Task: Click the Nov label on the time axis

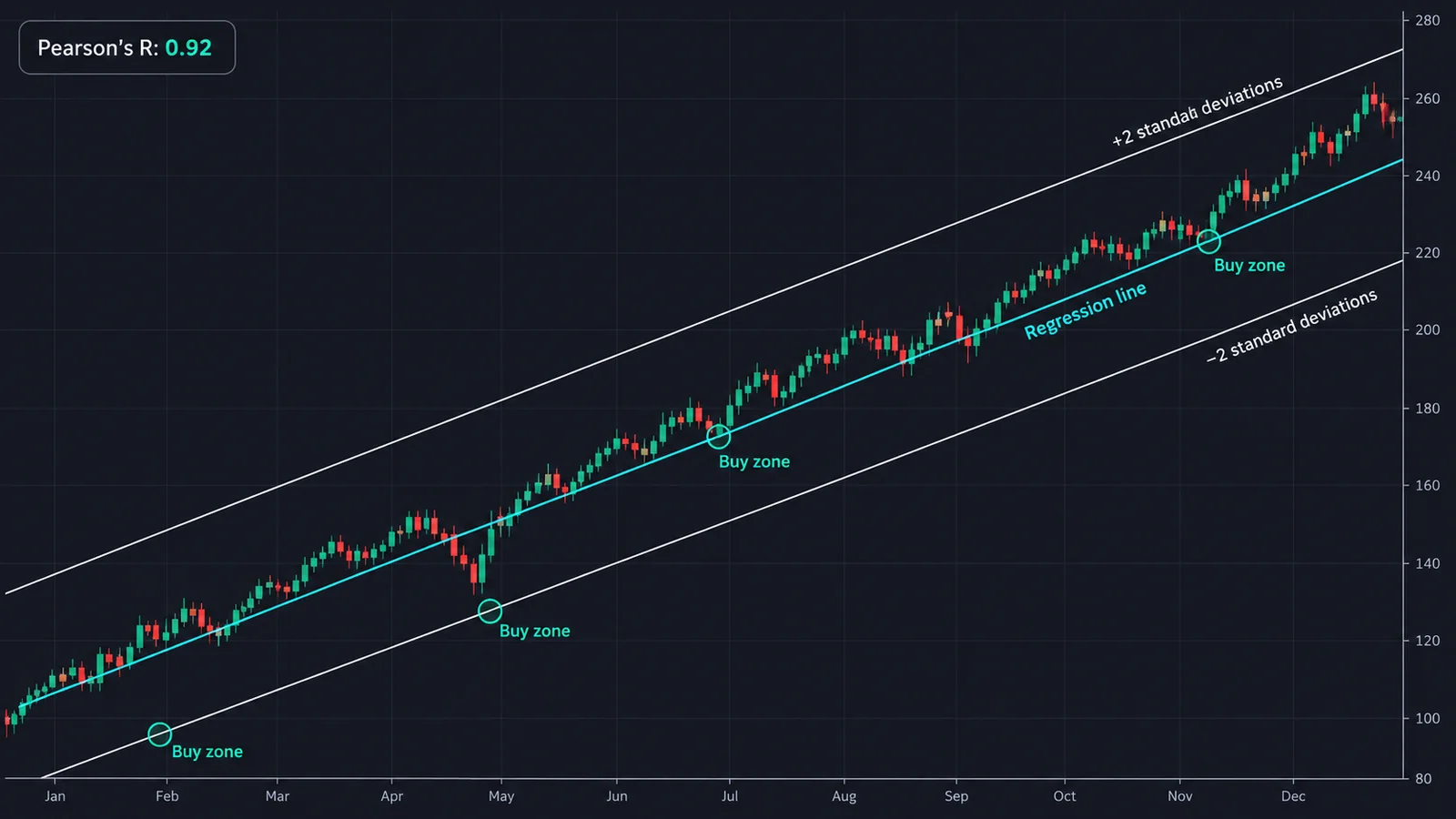Action: point(1180,796)
